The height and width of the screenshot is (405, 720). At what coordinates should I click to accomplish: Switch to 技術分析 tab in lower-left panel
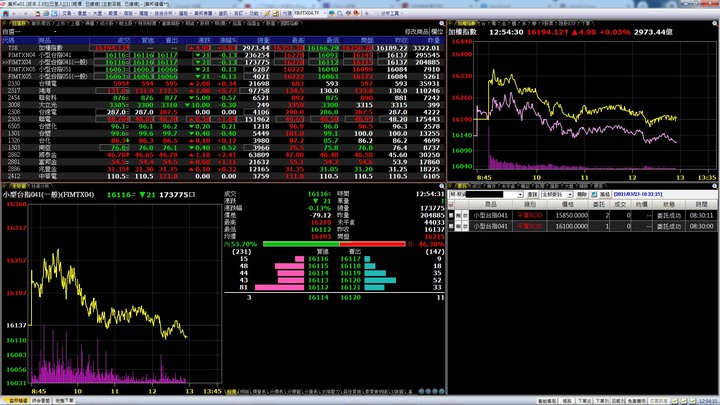pyautogui.click(x=40, y=186)
